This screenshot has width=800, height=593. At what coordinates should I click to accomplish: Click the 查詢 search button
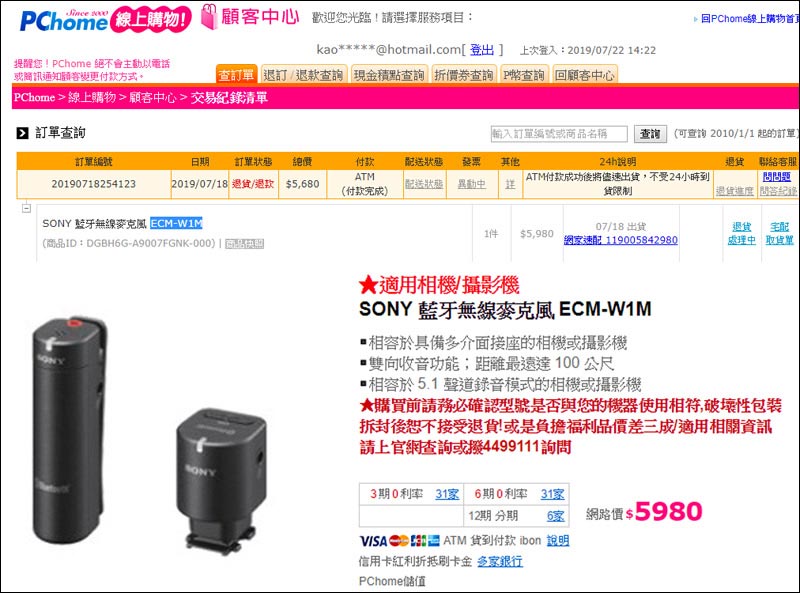point(650,134)
